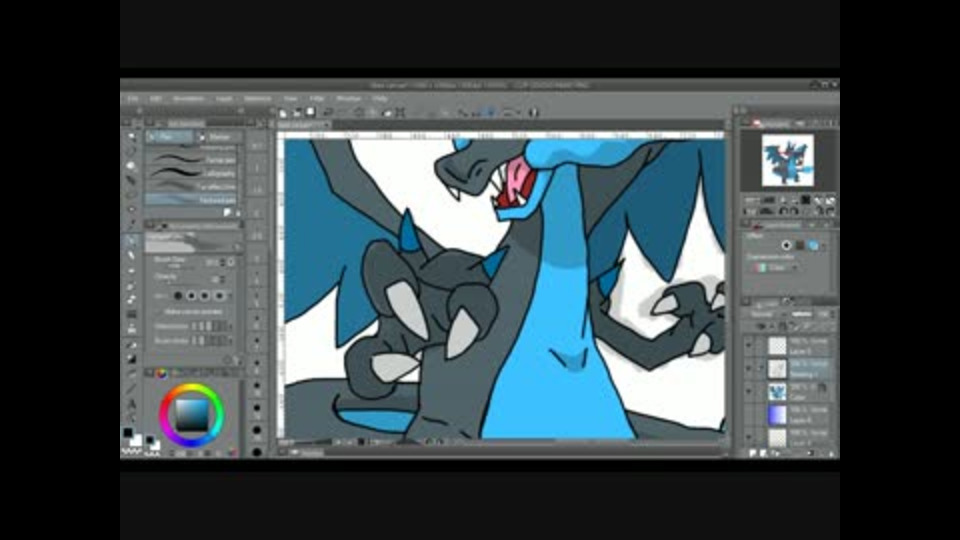Select the main drawing color swatch
960x540 pixels.
[128, 433]
